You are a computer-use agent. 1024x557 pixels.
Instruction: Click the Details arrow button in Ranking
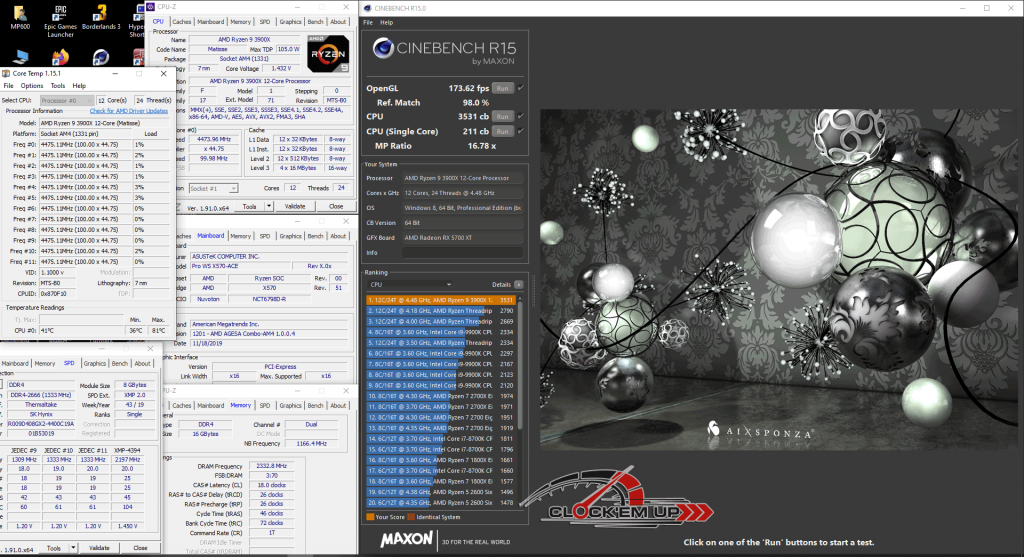(x=518, y=284)
